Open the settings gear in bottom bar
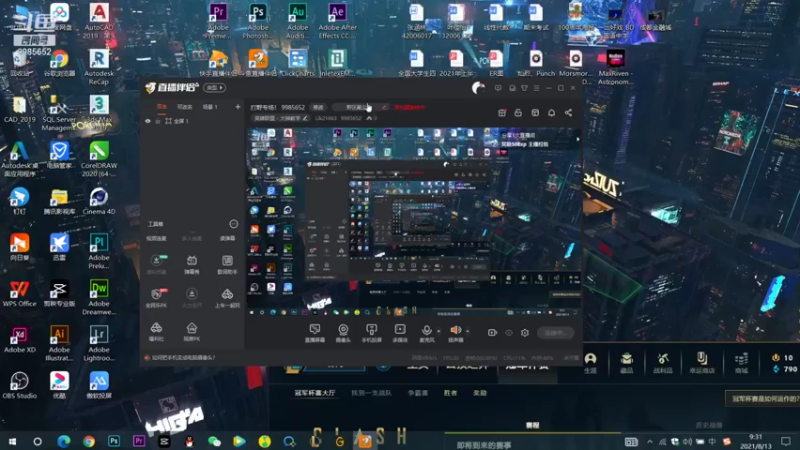 point(524,333)
